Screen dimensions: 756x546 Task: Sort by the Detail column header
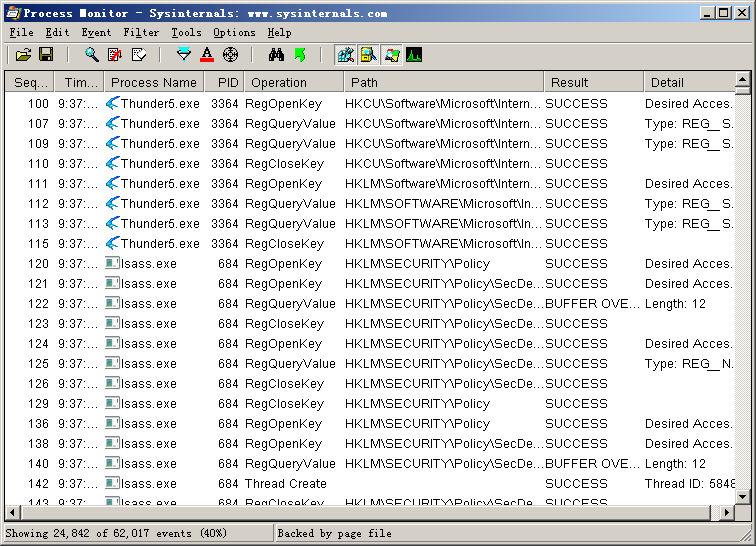pyautogui.click(x=689, y=82)
